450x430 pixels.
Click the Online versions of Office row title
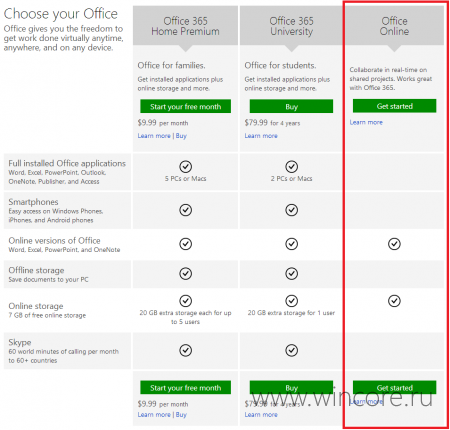click(54, 241)
